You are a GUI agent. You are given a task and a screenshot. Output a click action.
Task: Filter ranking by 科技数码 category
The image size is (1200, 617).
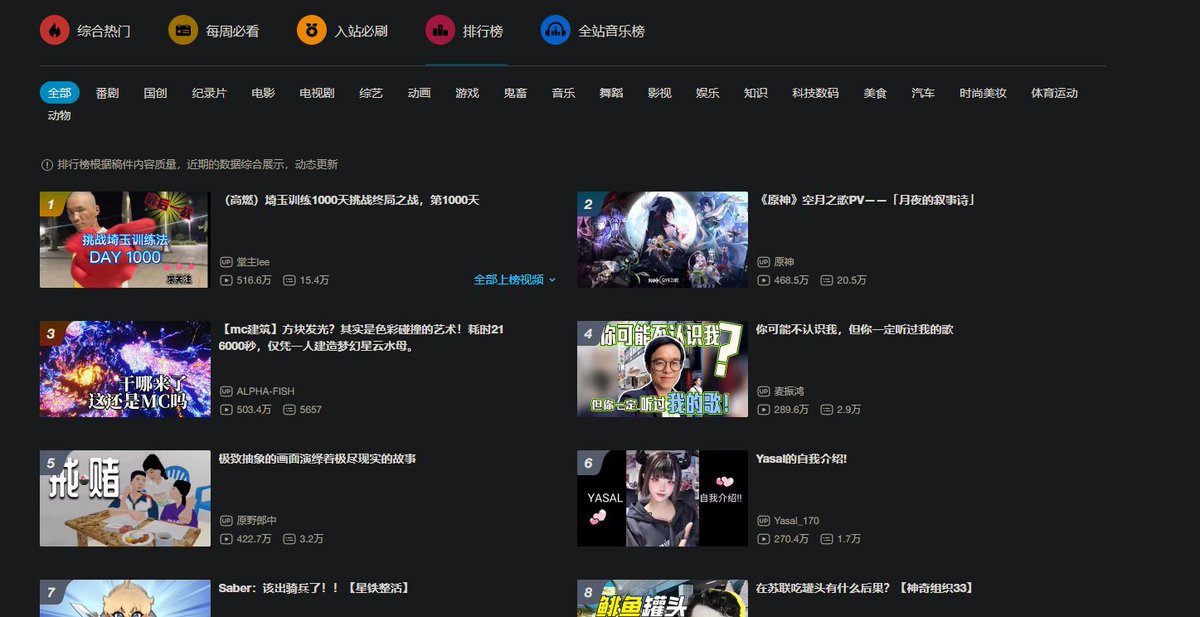coord(815,93)
